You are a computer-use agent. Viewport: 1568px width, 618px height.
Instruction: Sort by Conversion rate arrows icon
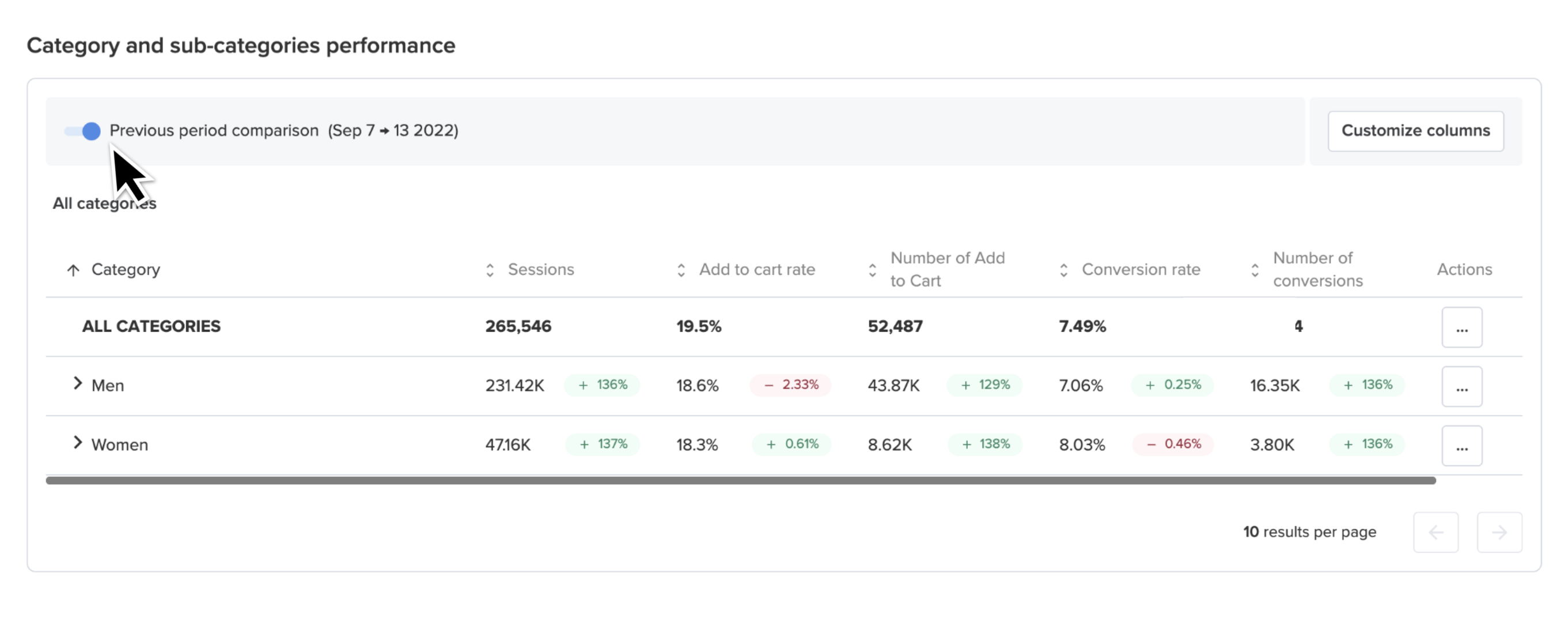tap(1063, 270)
